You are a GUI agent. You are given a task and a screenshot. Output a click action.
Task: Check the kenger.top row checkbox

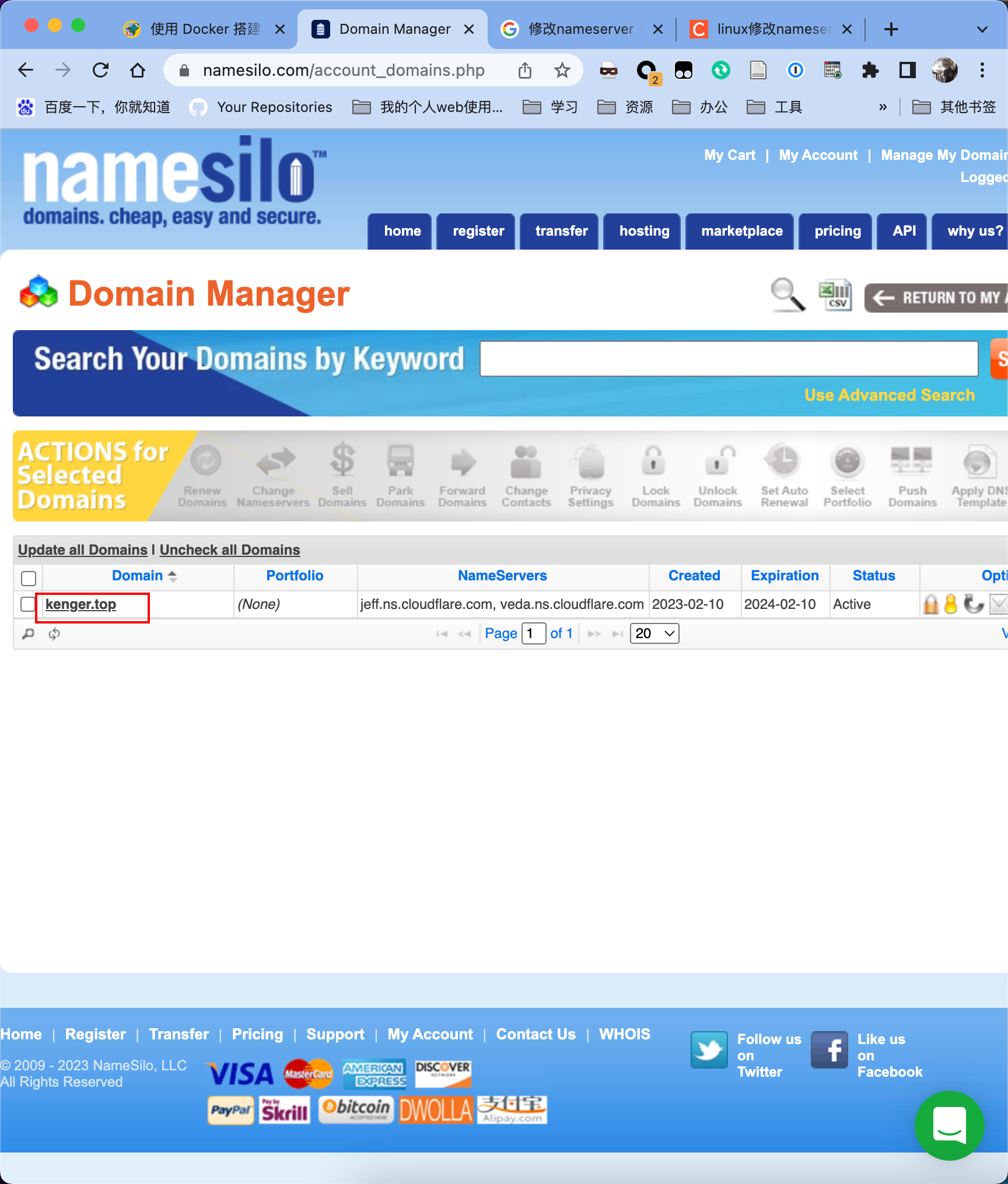click(27, 604)
